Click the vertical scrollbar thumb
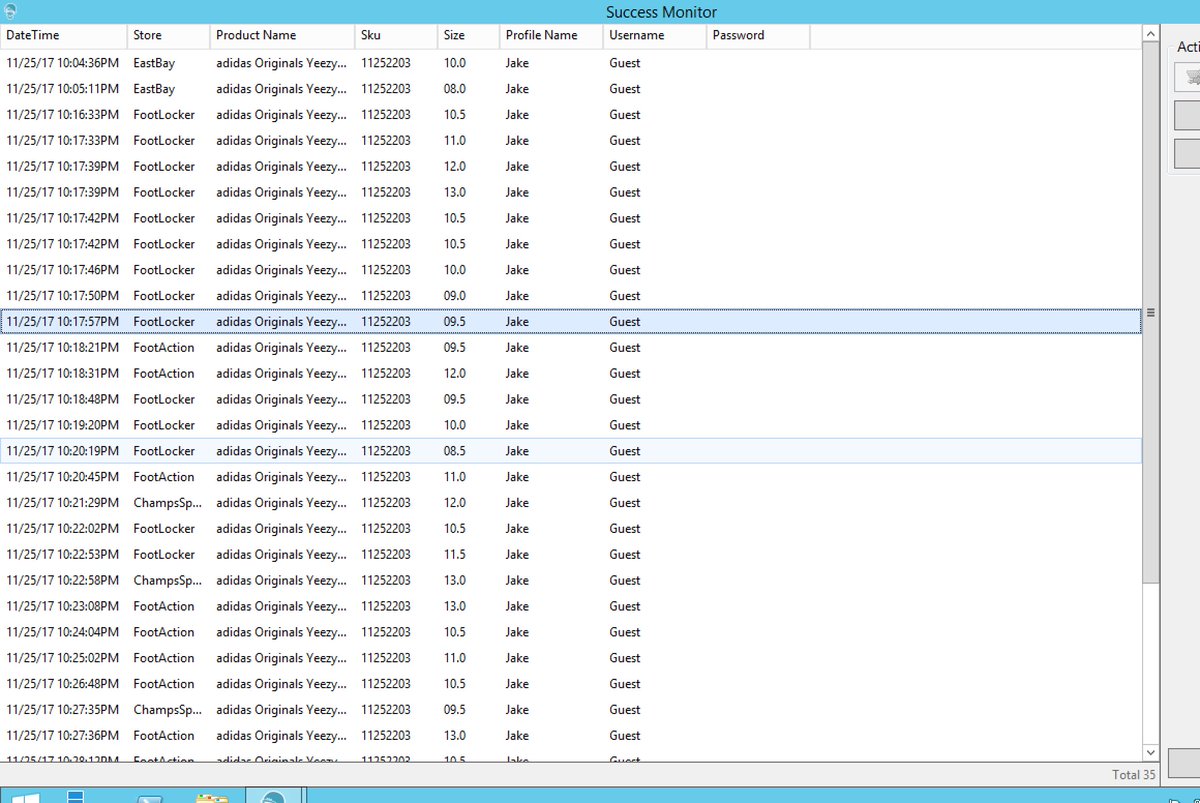1200x803 pixels. (1150, 313)
